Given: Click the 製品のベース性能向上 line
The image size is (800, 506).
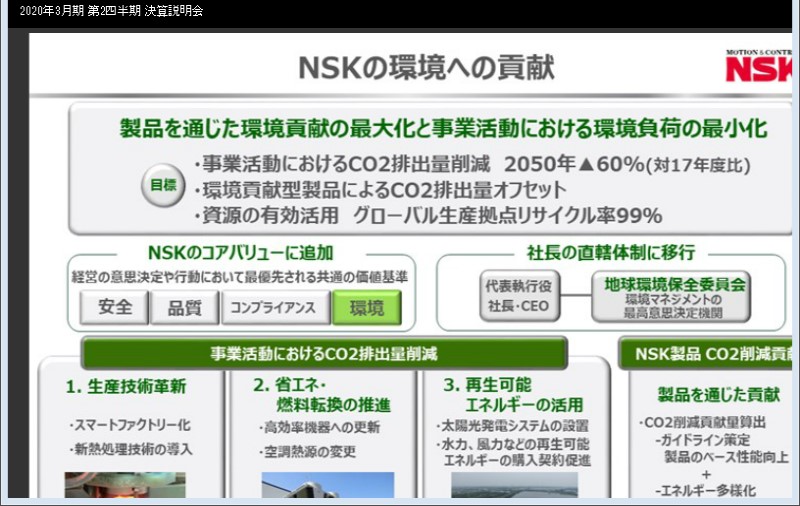Looking at the screenshot, I should click(726, 457).
